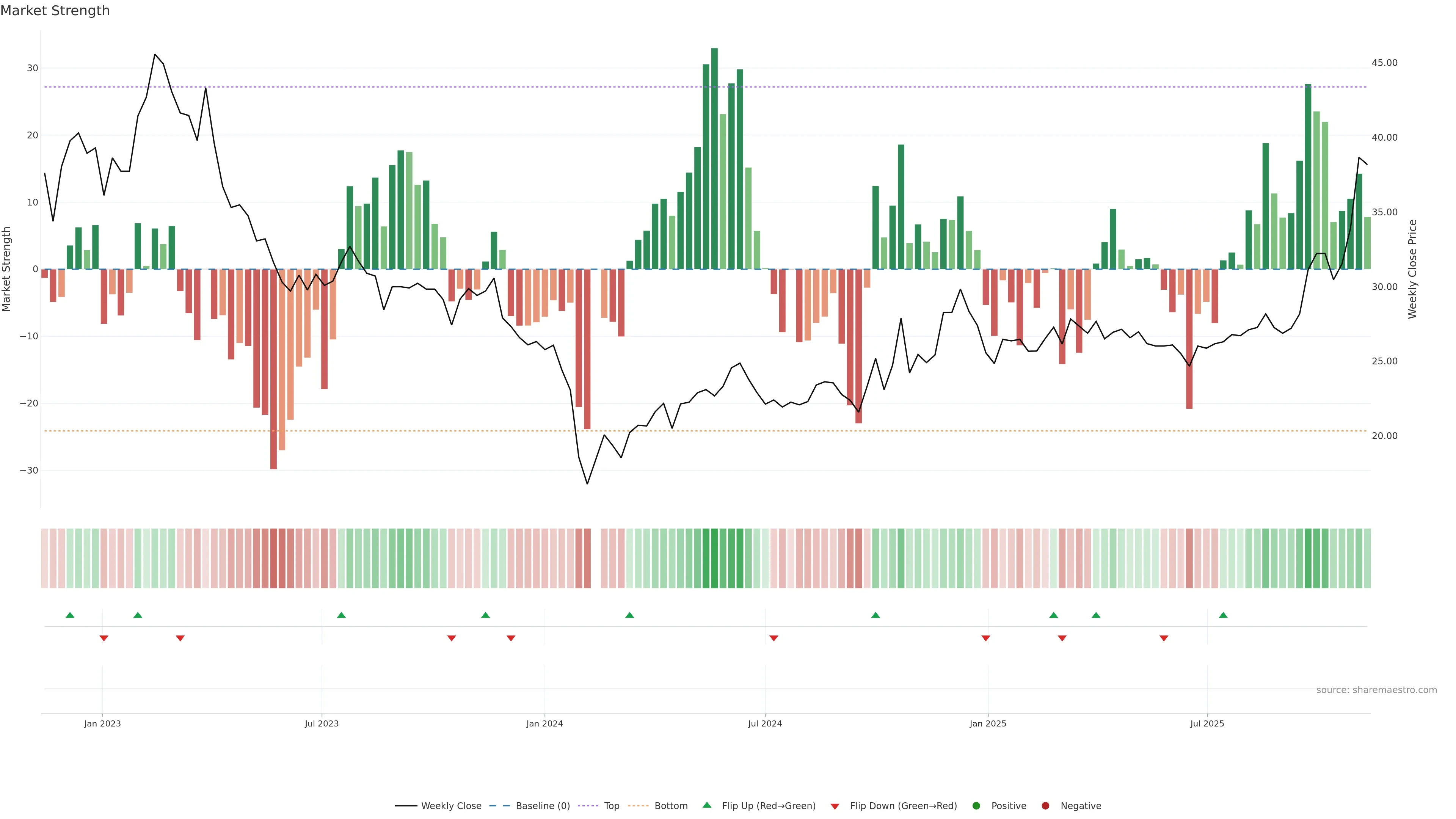This screenshot has height=819, width=1456.
Task: Click the dark red Negative dot in the legend
Action: (x=1045, y=806)
